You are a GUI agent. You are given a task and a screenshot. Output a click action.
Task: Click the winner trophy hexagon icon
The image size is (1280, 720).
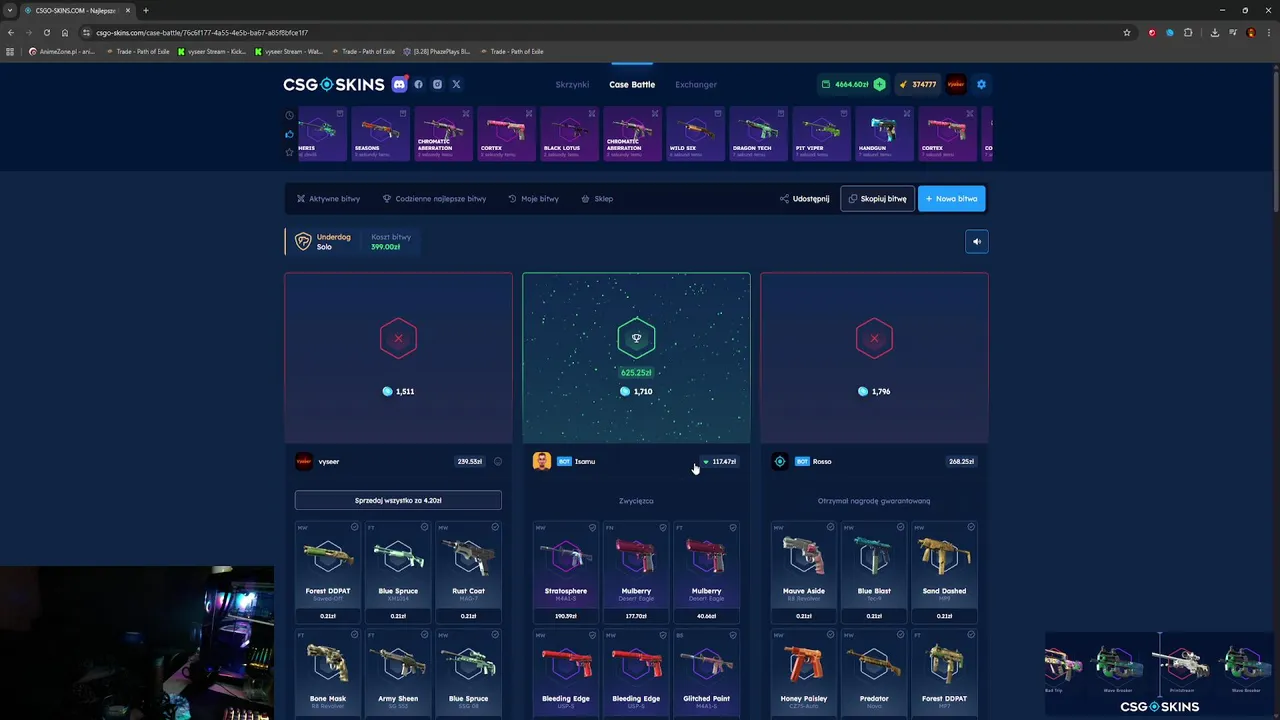click(636, 338)
